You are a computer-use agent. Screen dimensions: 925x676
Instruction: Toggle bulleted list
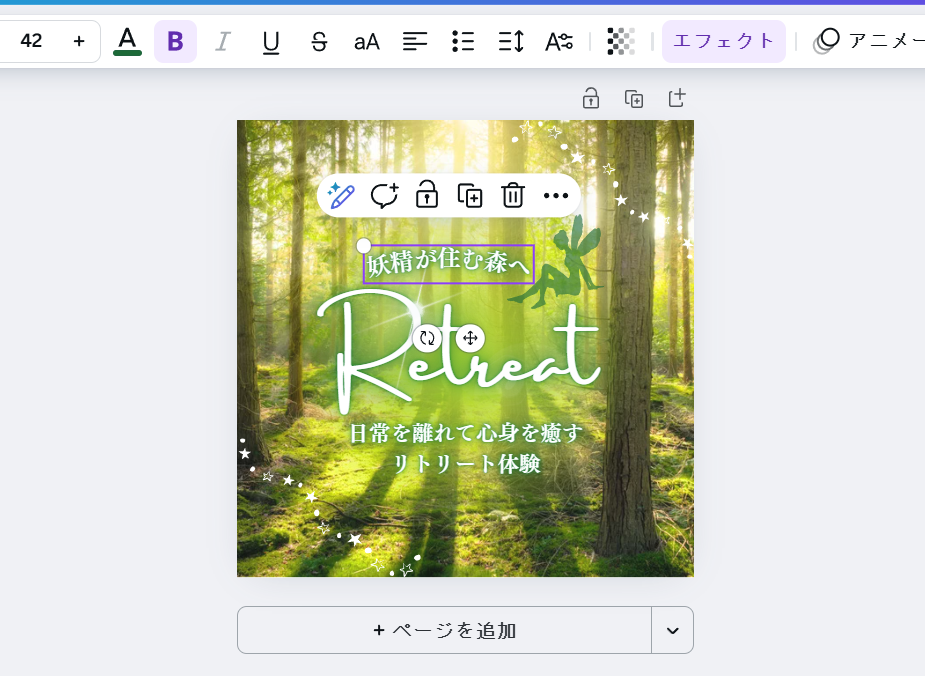[x=463, y=41]
